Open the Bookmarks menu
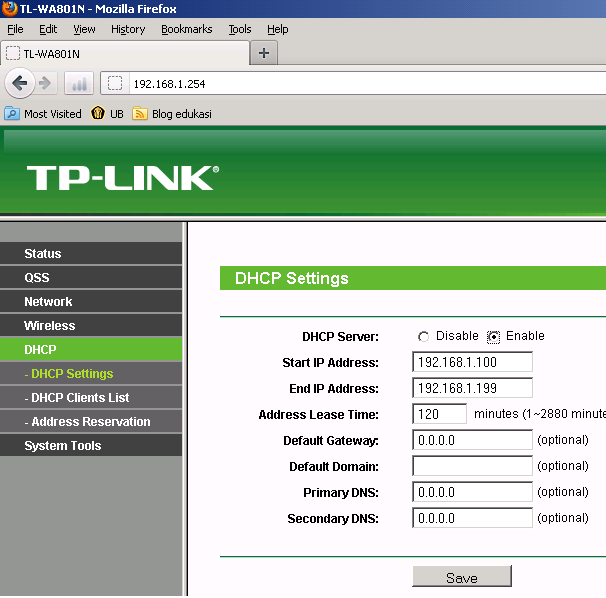The height and width of the screenshot is (598, 606). (187, 29)
